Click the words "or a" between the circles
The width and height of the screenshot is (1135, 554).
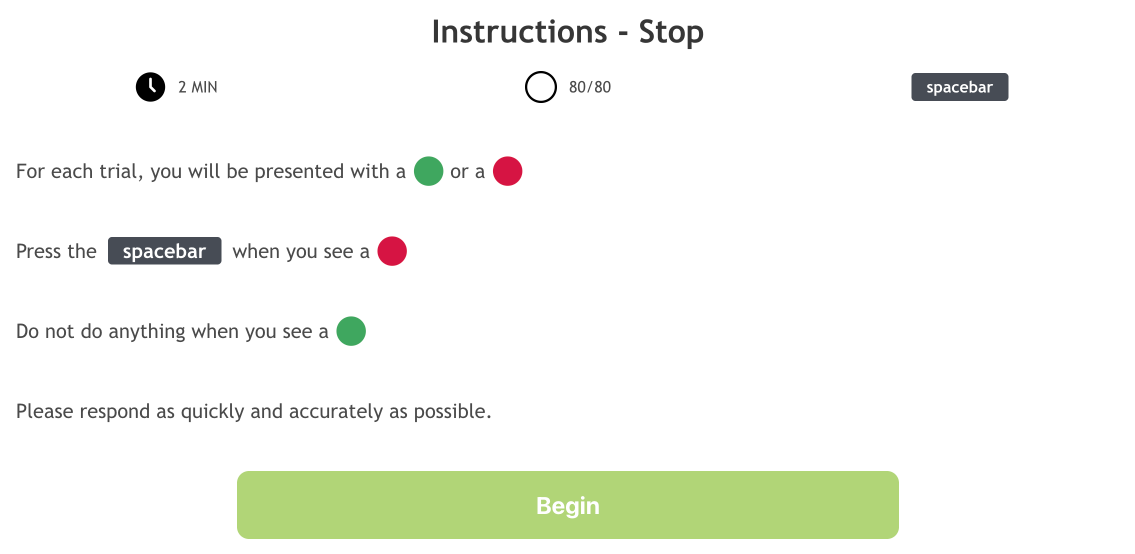pos(467,172)
